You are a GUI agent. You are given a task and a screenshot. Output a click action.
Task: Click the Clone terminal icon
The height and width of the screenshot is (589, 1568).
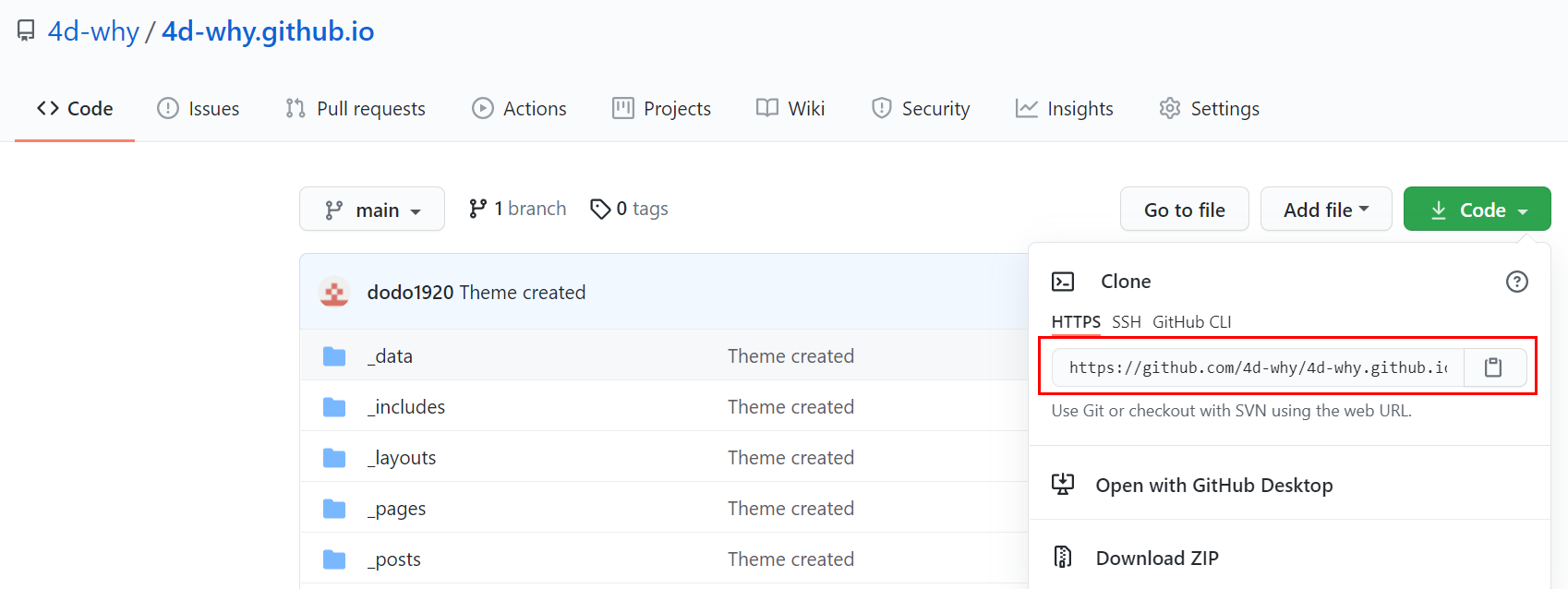[x=1063, y=282]
